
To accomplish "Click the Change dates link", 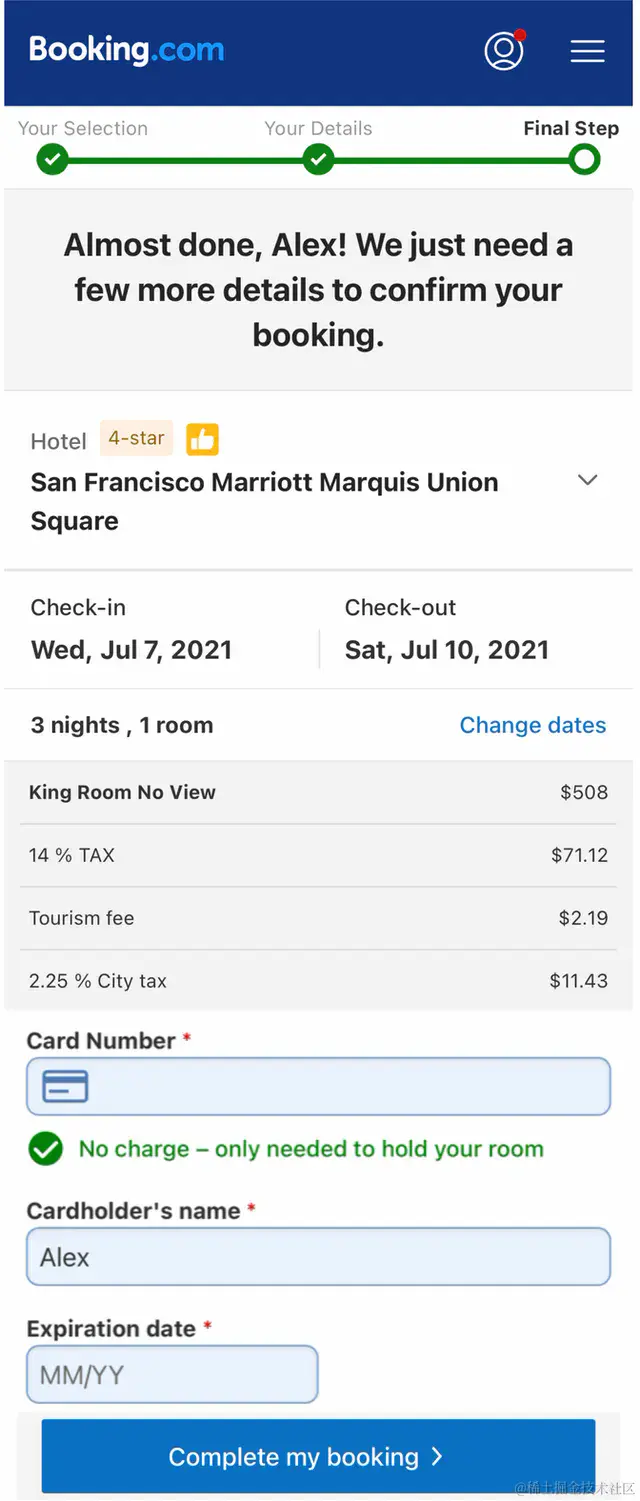I will click(x=532, y=725).
